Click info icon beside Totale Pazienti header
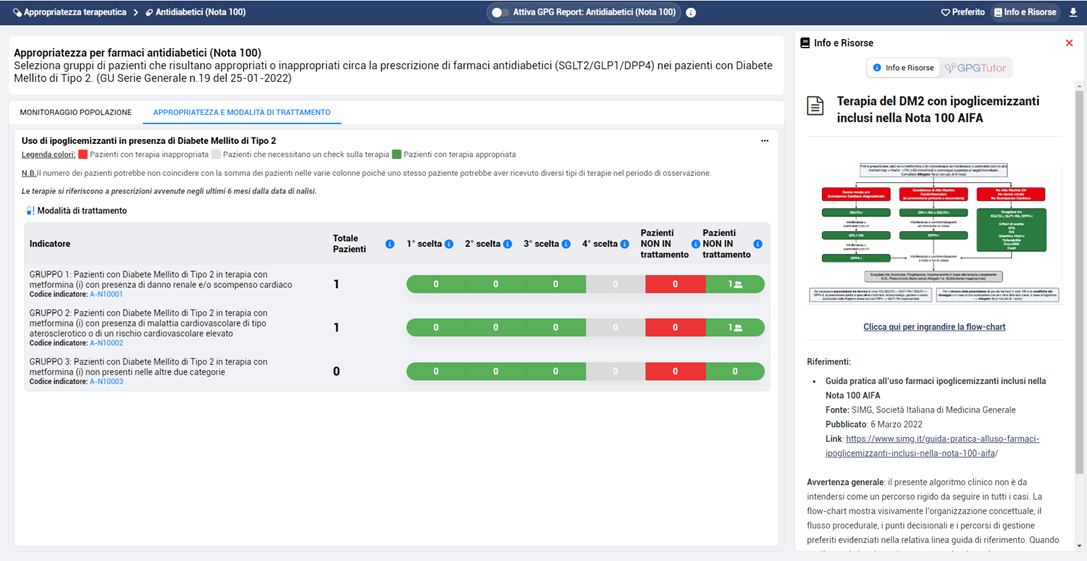The height and width of the screenshot is (561, 1087). (x=390, y=244)
